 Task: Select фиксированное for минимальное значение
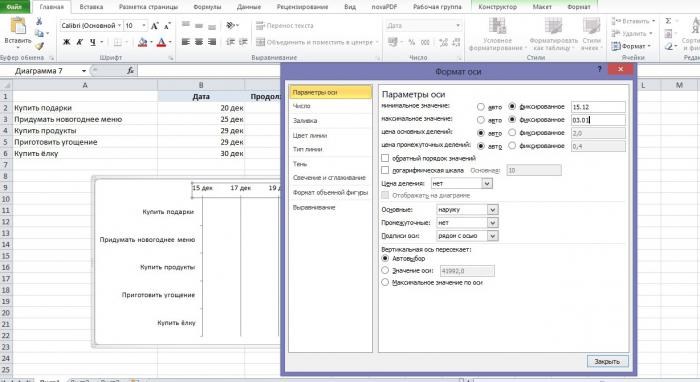(x=512, y=107)
